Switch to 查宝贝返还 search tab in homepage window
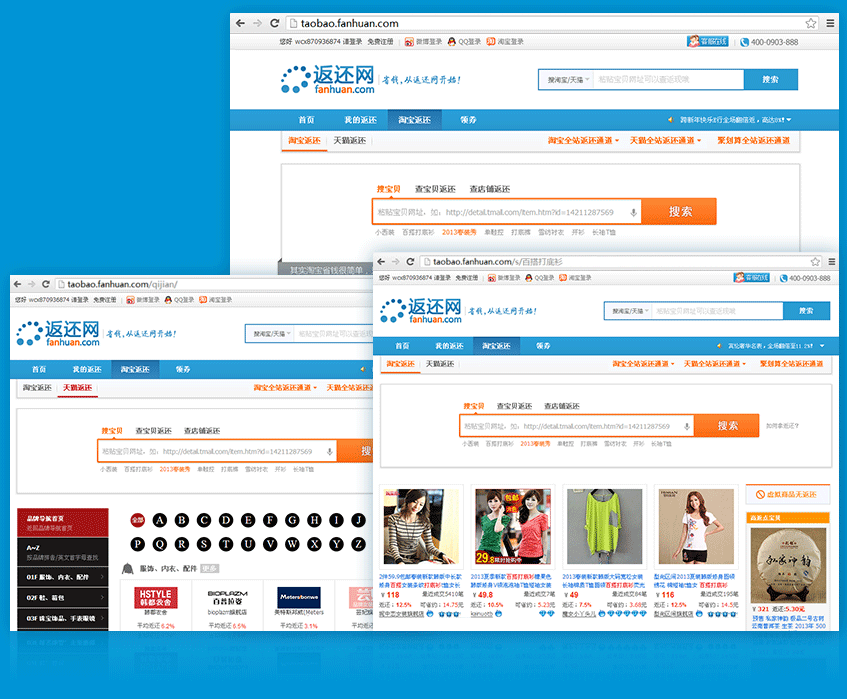 coord(435,189)
